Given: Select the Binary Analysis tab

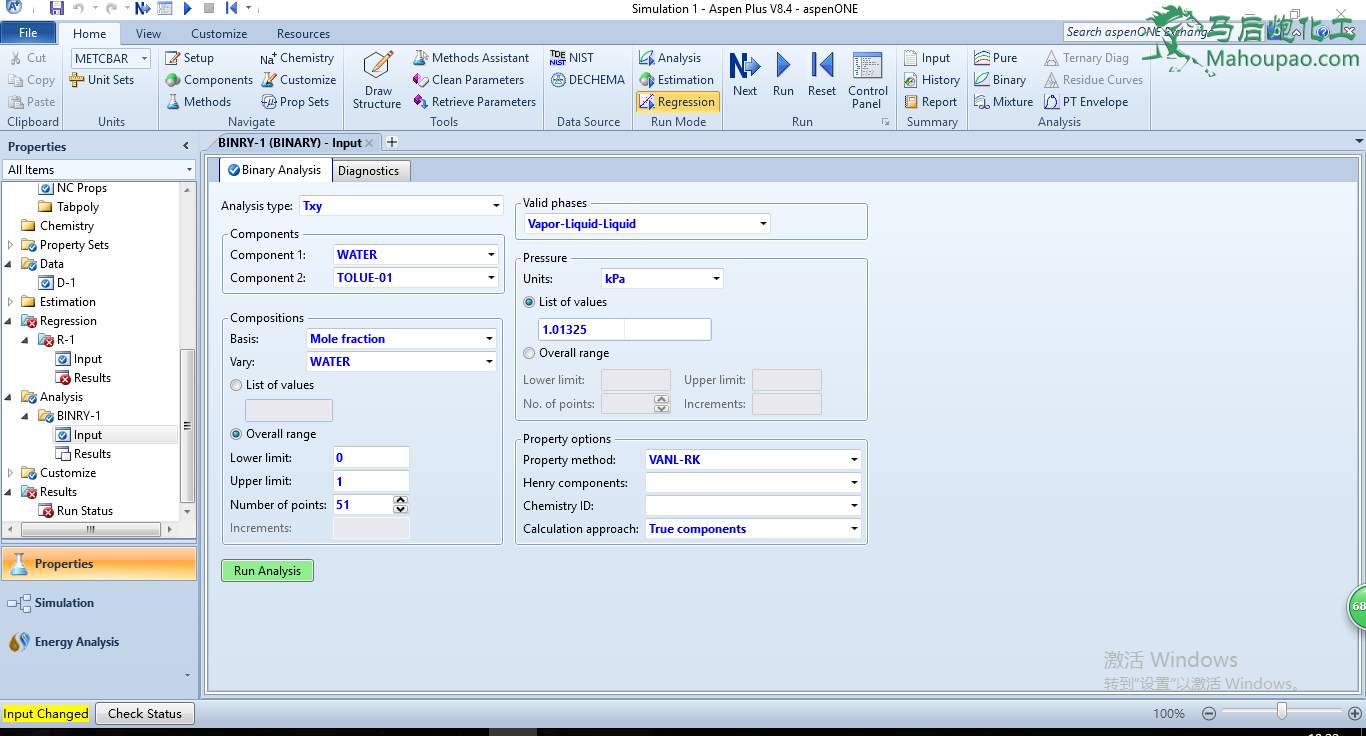Looking at the screenshot, I should click(274, 170).
